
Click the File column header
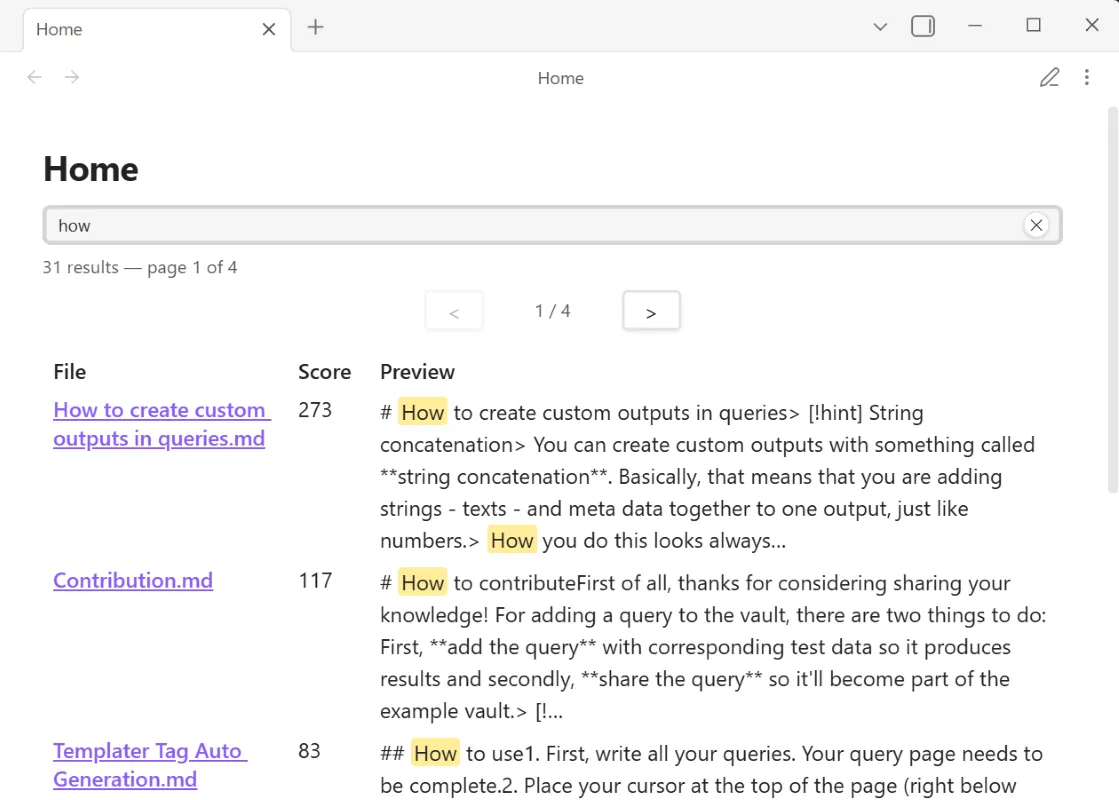click(69, 372)
